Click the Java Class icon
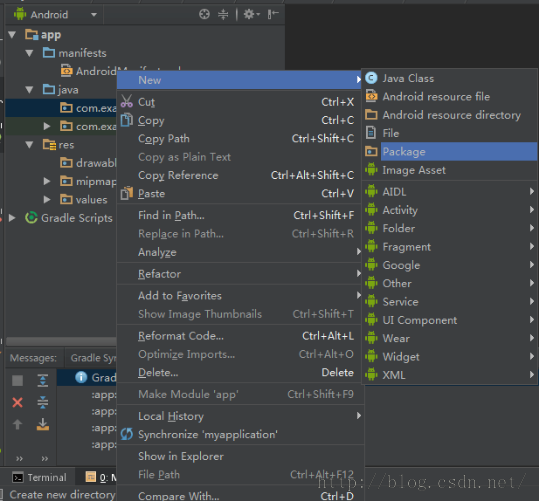Image resolution: width=539 pixels, height=502 pixels. (371, 78)
